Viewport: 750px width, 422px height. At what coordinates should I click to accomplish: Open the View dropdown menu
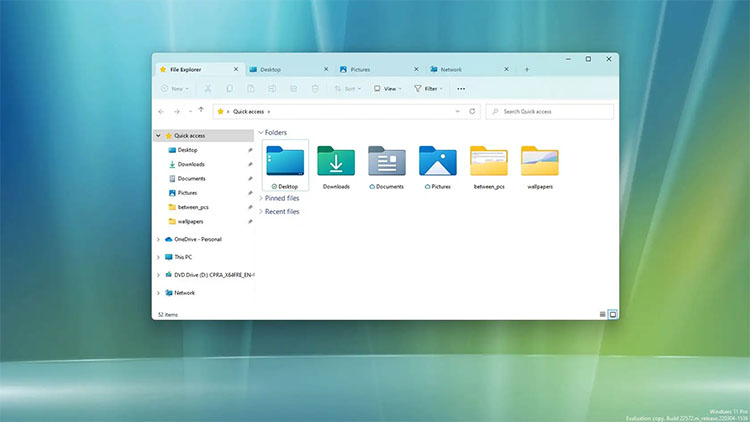[x=388, y=89]
